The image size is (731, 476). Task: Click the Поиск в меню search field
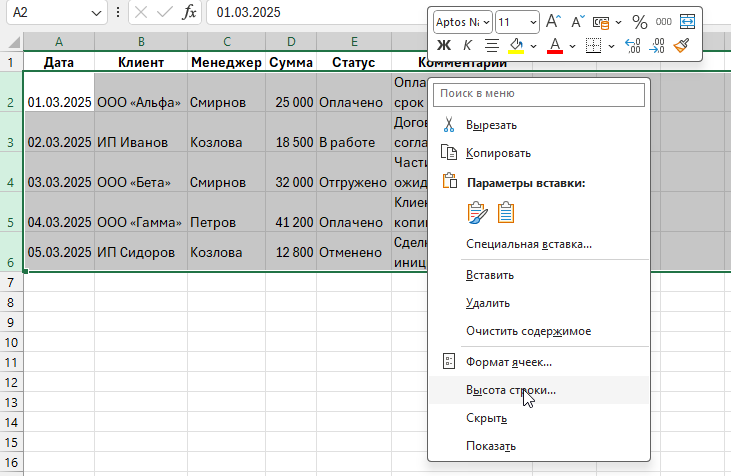click(539, 94)
